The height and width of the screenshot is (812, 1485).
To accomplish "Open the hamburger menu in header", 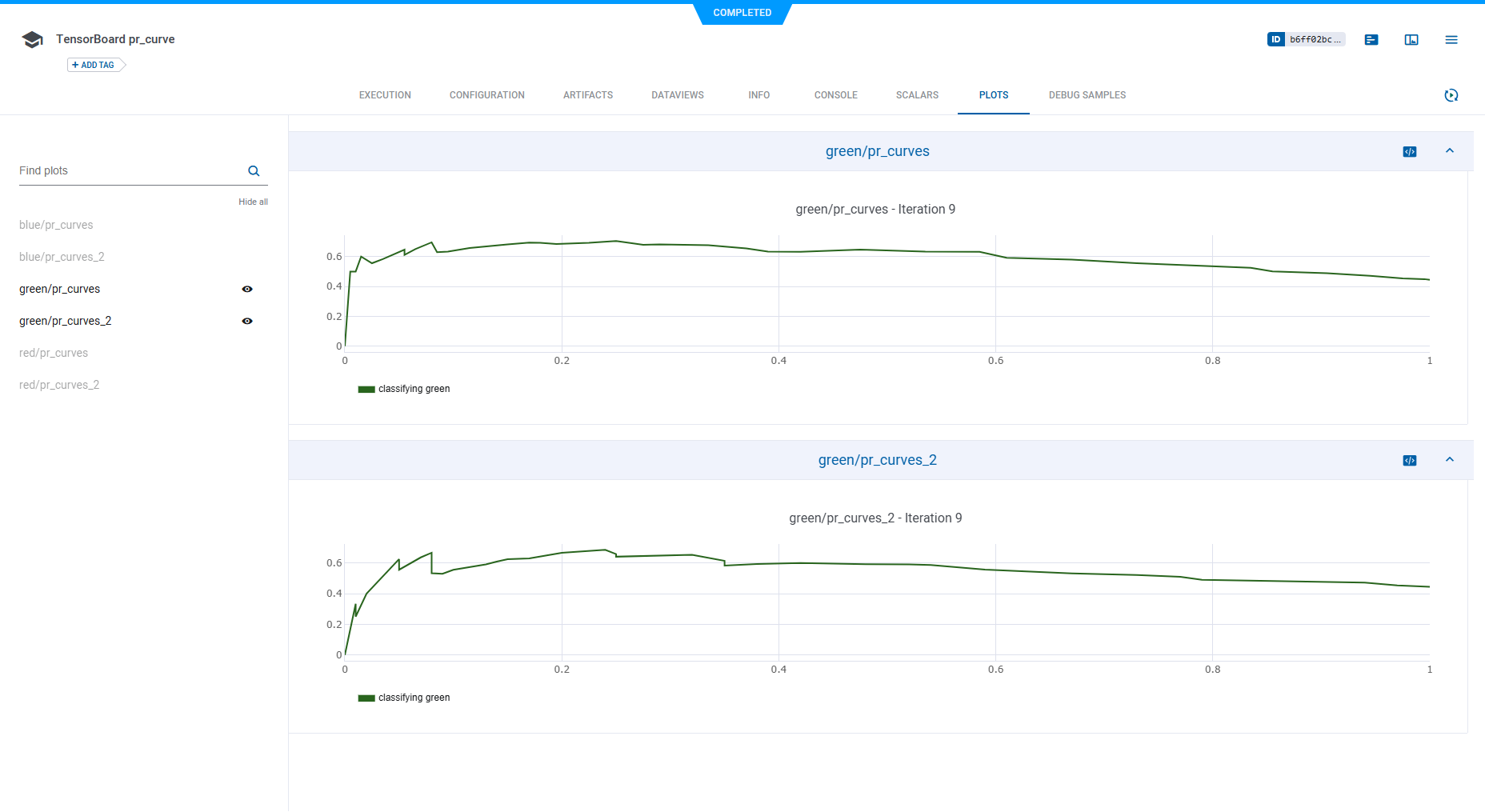I will 1451,39.
